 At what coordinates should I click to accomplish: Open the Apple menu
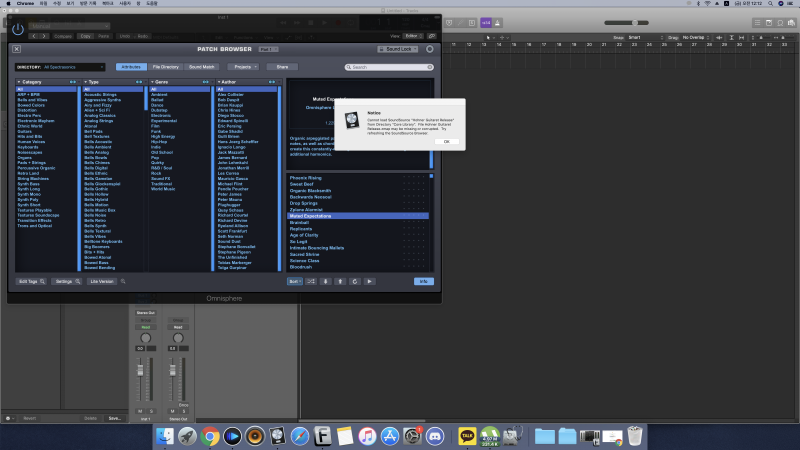point(8,3)
